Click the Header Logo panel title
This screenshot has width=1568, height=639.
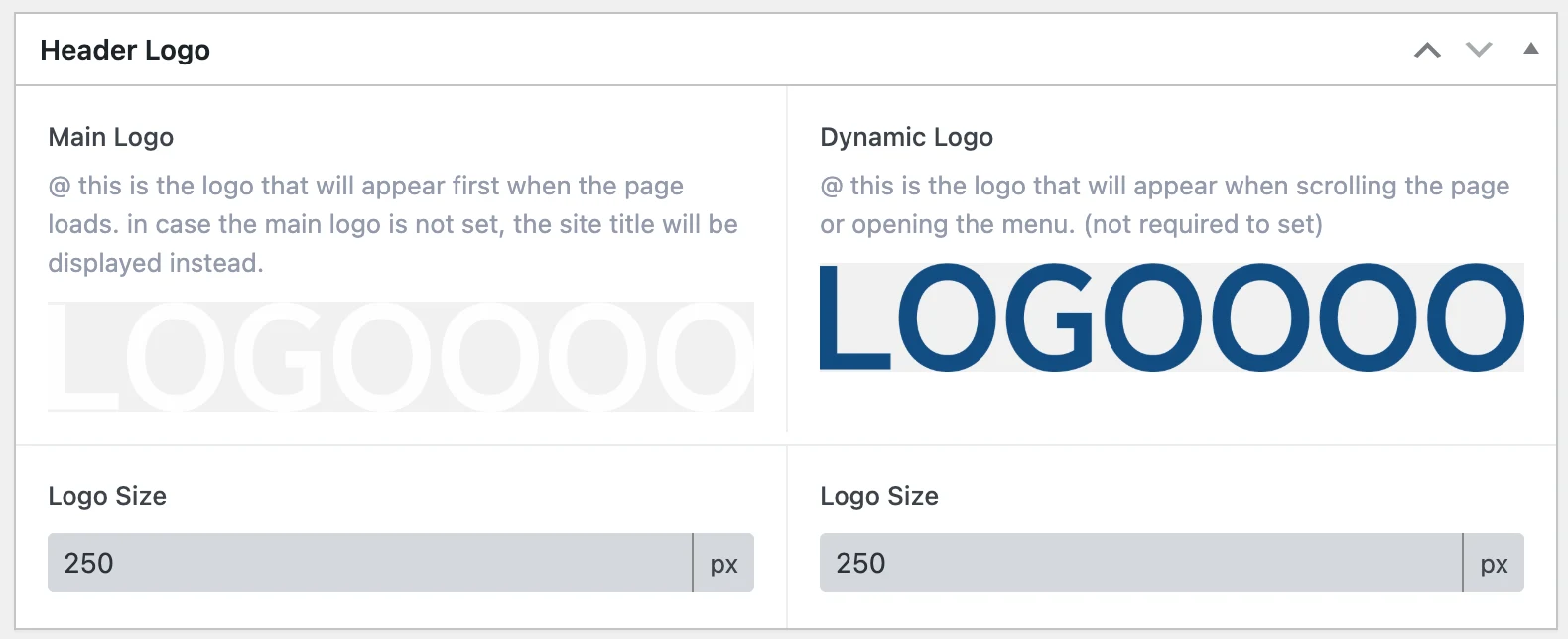point(125,50)
